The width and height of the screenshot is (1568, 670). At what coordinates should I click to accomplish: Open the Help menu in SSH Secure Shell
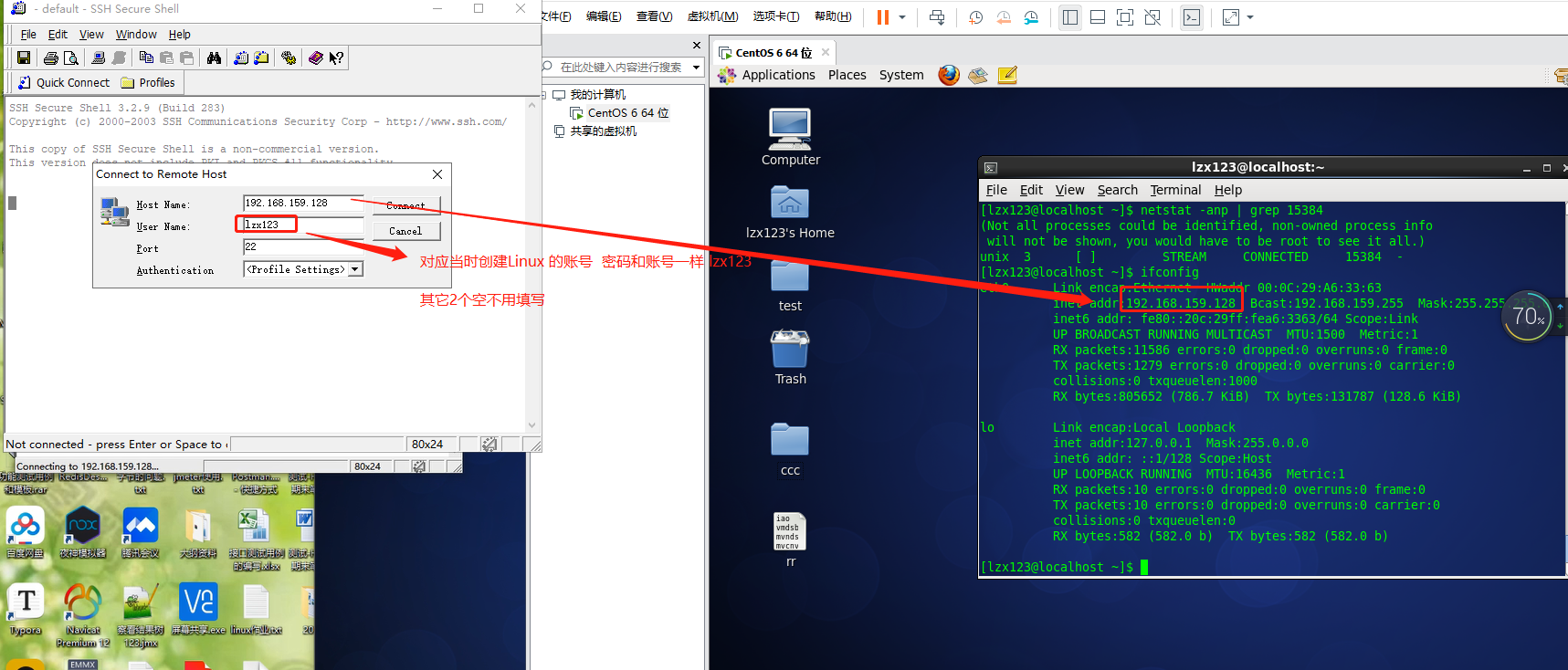[x=180, y=34]
